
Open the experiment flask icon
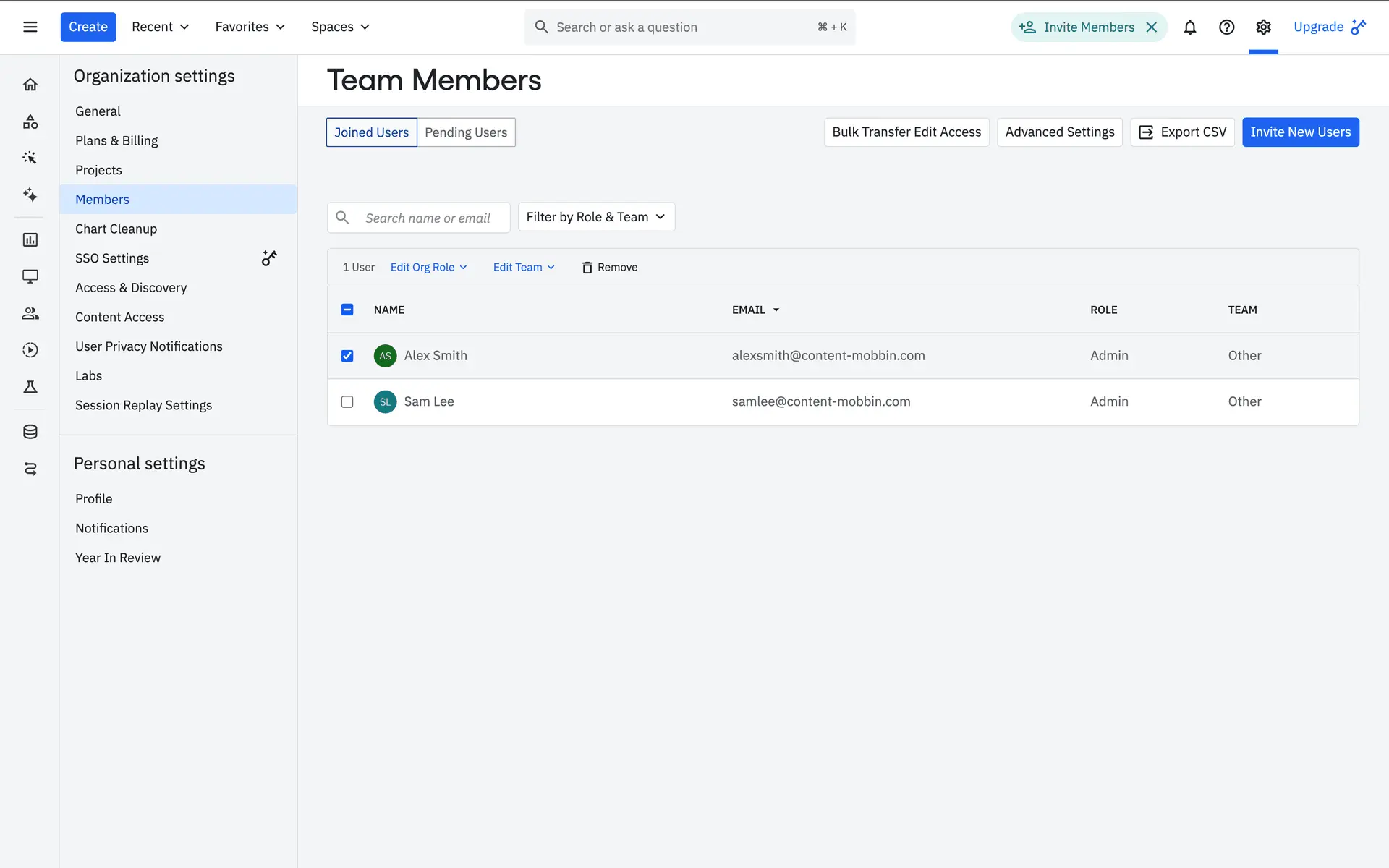coord(30,387)
